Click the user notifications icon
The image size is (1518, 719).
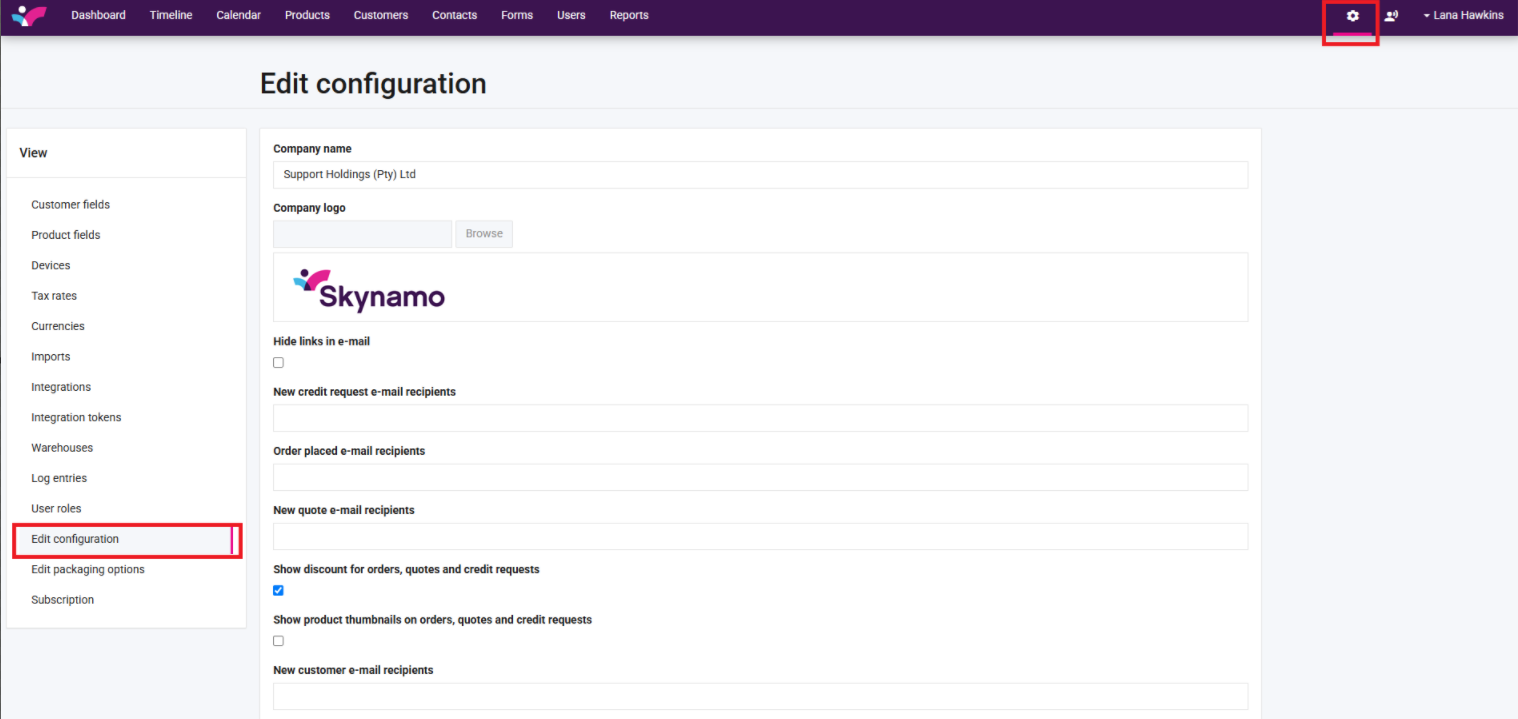click(1391, 16)
